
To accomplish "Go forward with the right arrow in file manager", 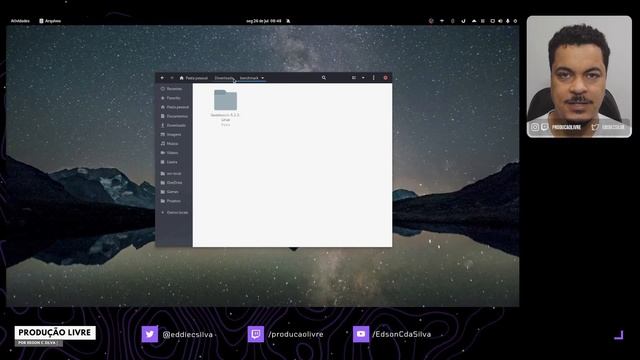I will (172, 78).
